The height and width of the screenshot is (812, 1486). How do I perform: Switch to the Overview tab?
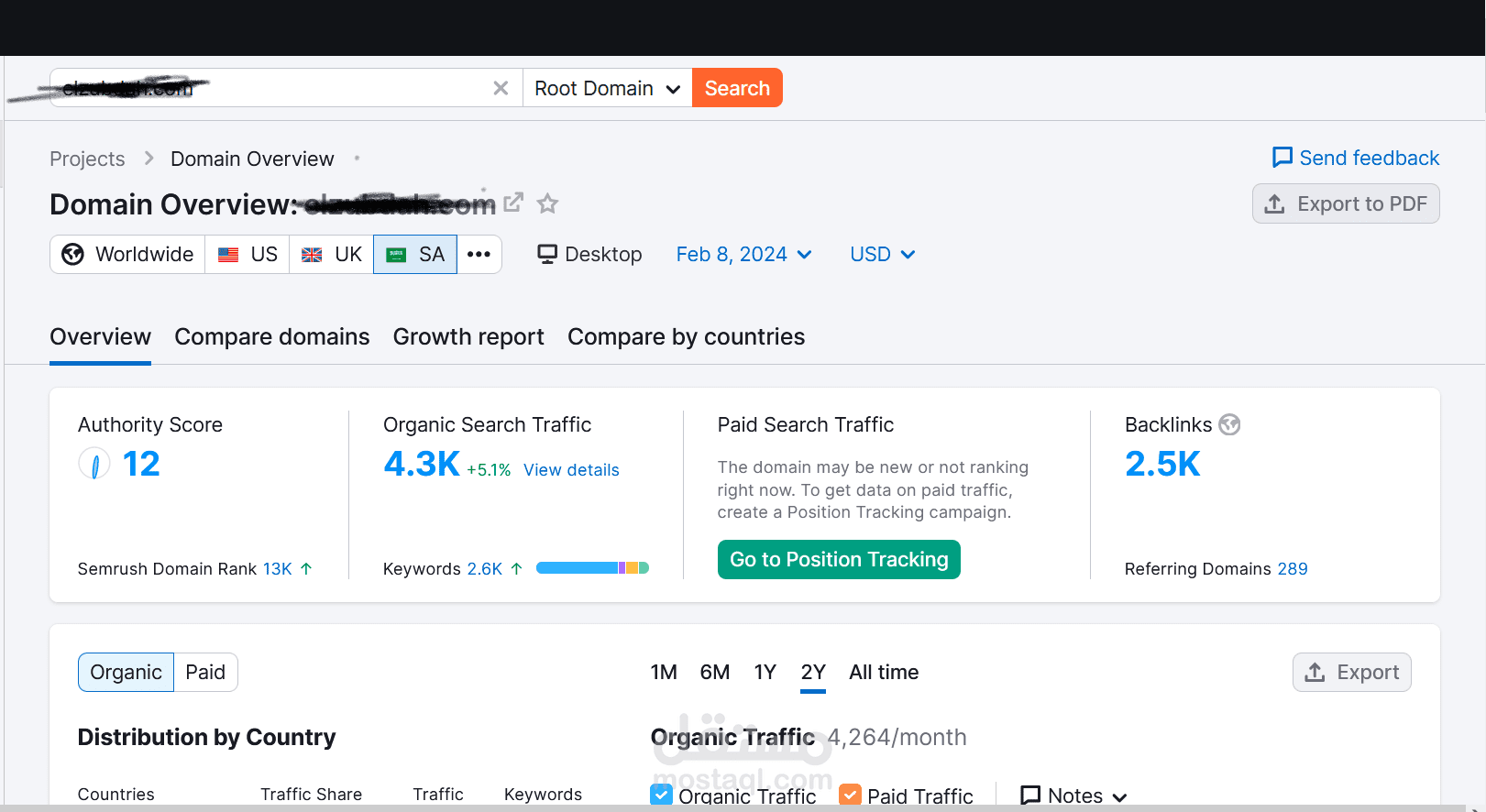click(x=100, y=337)
